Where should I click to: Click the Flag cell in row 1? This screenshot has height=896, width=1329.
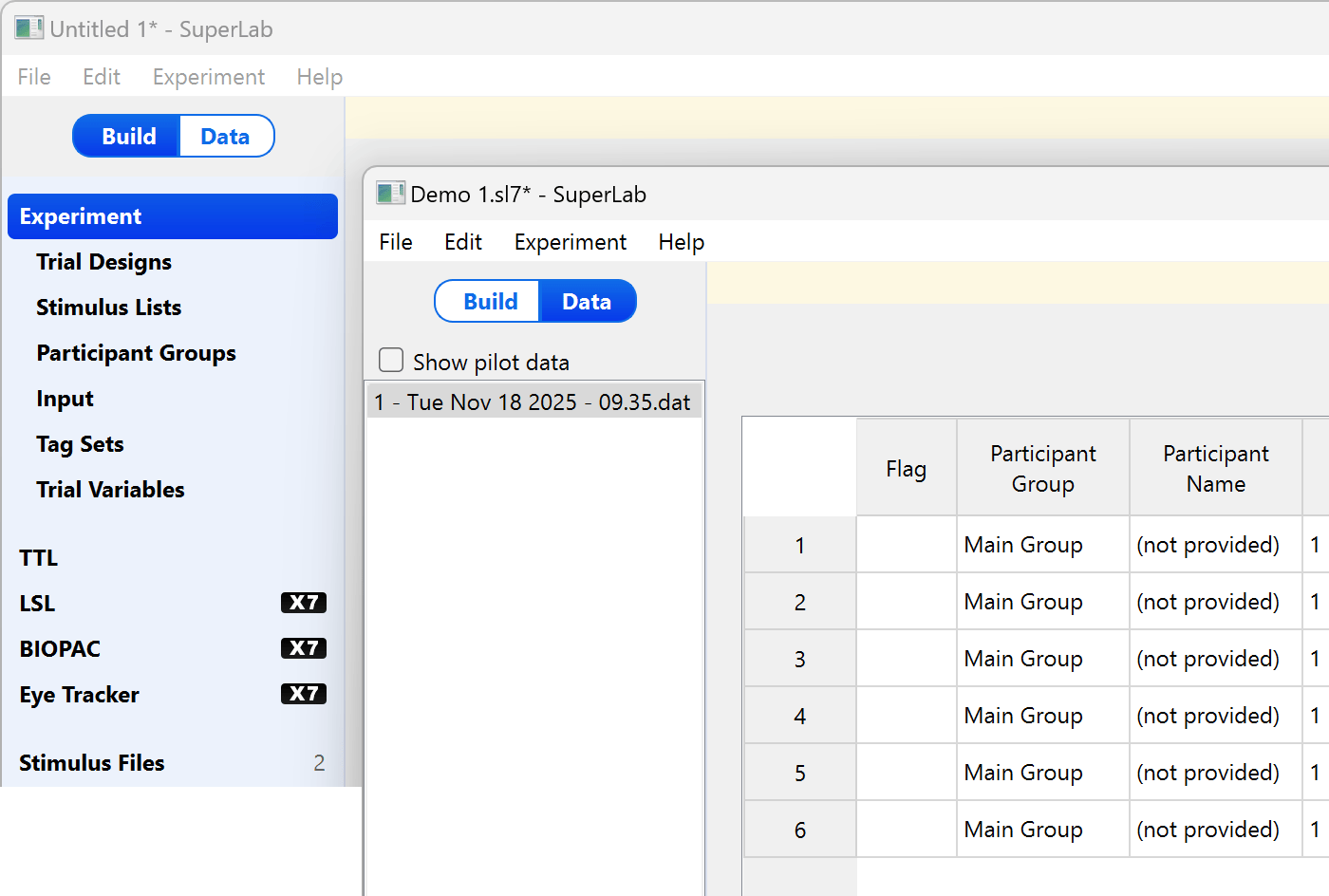coord(906,545)
